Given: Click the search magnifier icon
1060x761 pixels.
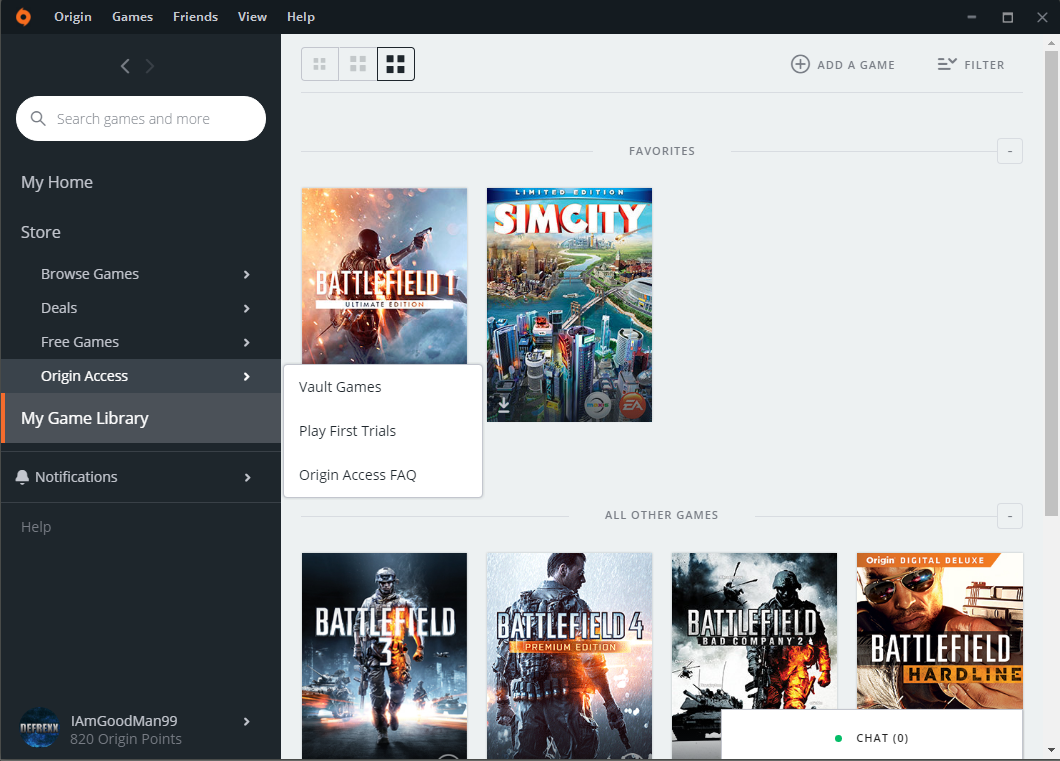Looking at the screenshot, I should 38,118.
